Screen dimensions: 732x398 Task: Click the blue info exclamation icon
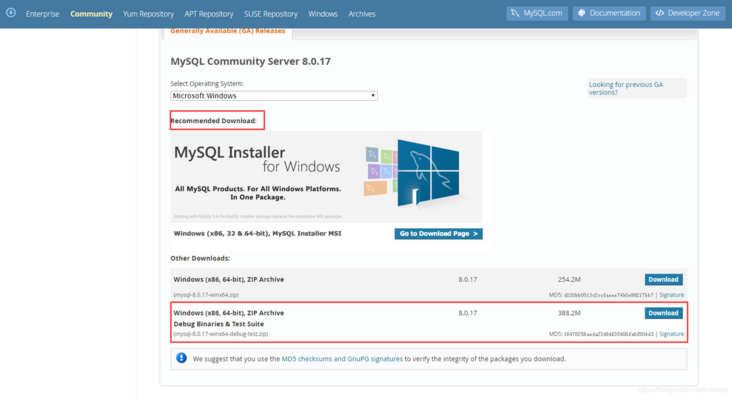[x=182, y=358]
